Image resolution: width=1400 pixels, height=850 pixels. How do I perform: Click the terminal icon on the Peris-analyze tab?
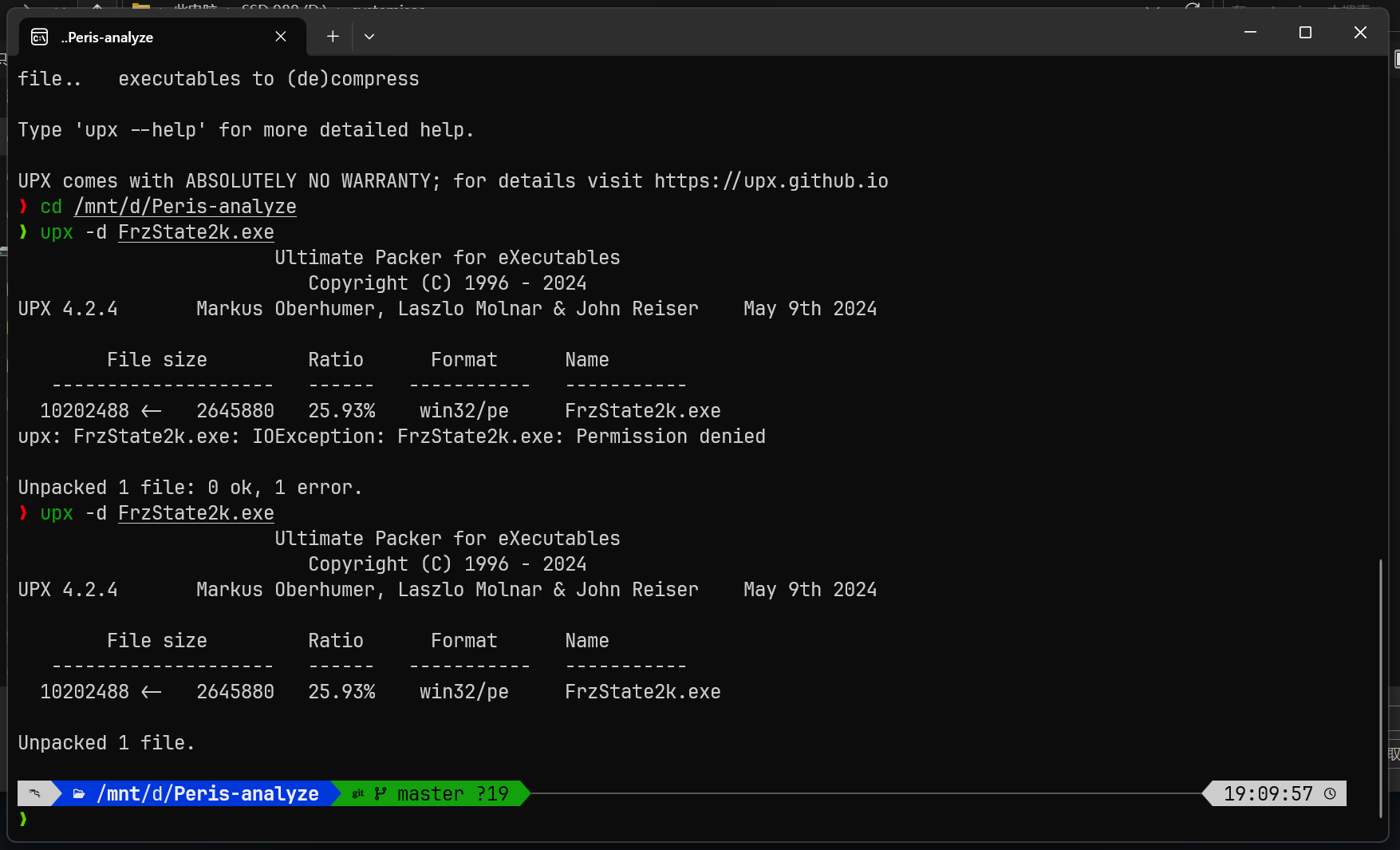[39, 37]
